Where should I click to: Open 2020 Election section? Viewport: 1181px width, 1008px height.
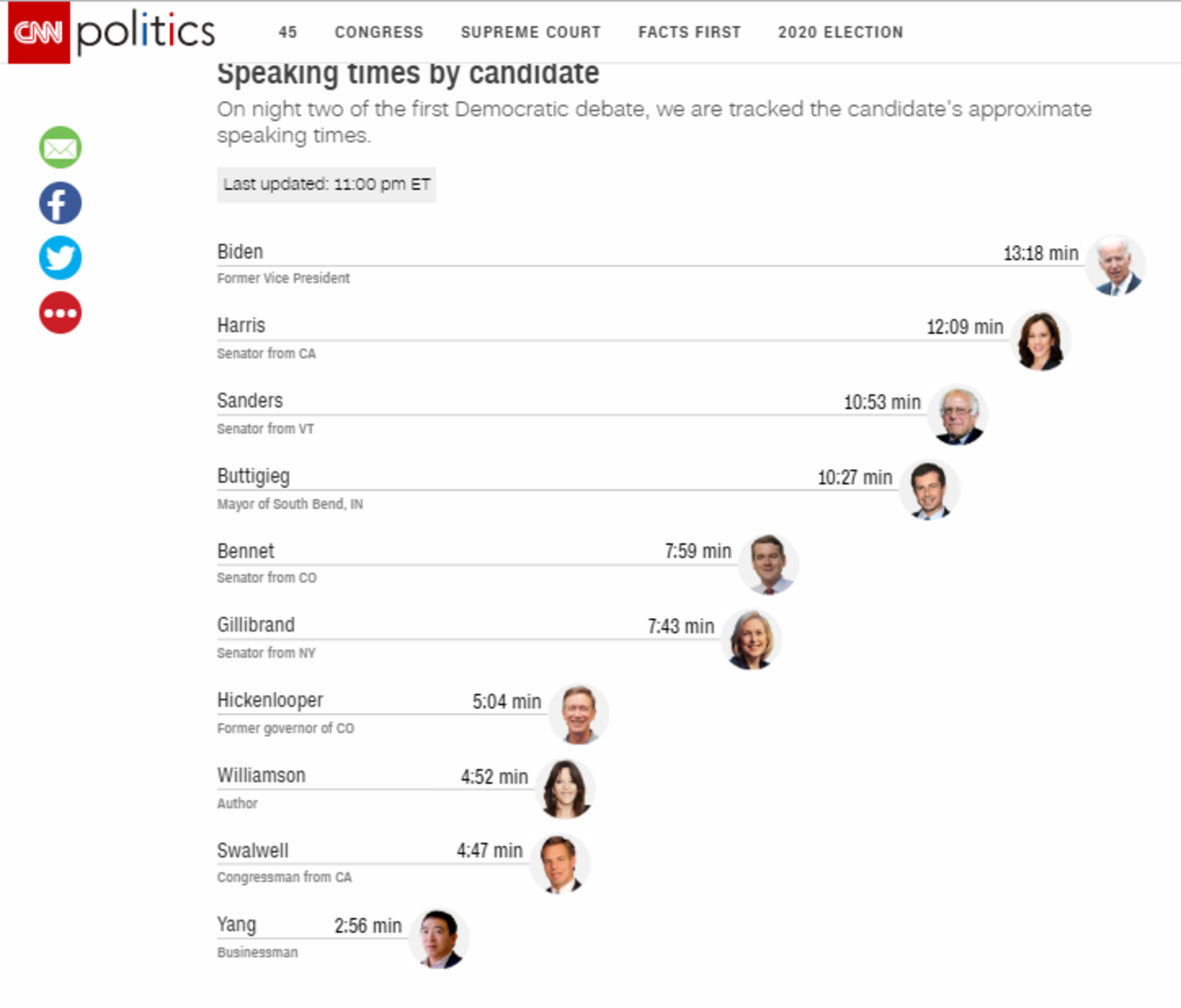click(841, 33)
